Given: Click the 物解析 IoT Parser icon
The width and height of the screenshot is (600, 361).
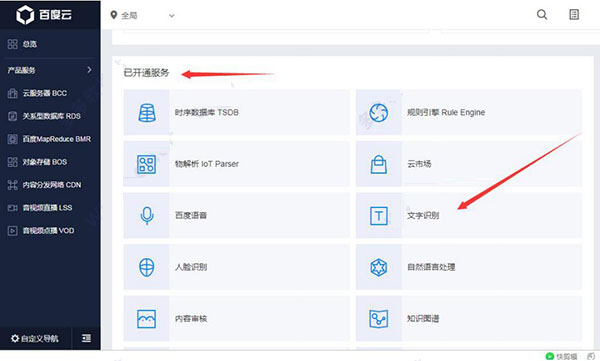Looking at the screenshot, I should click(147, 164).
